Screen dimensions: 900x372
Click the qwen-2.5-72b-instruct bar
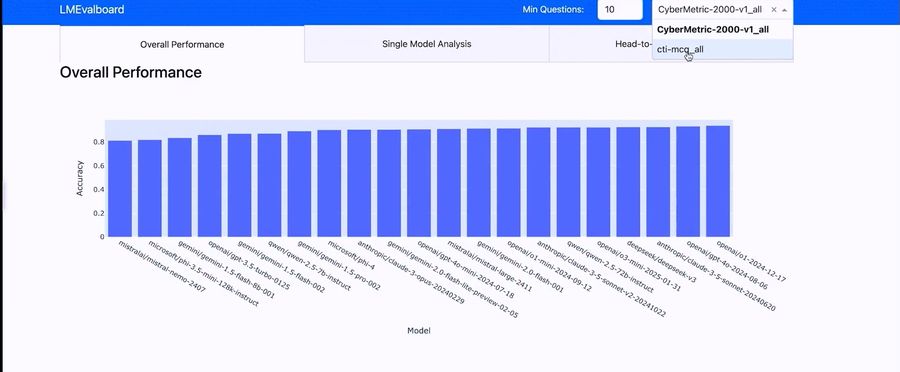coord(568,182)
